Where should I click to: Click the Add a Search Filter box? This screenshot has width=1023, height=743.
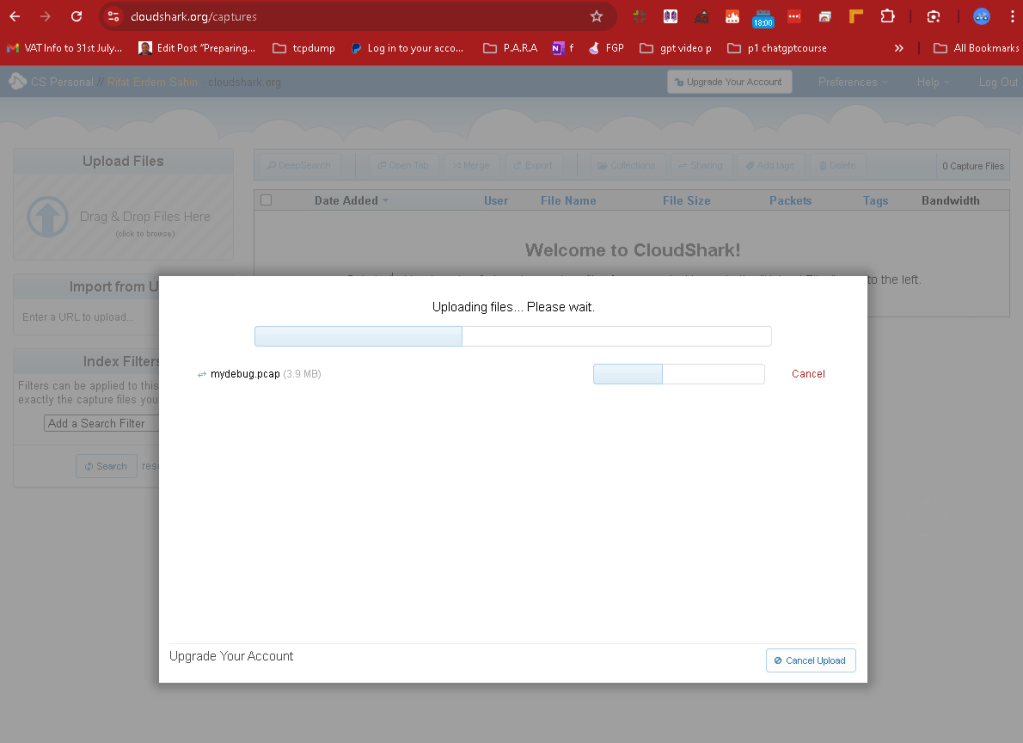click(102, 423)
